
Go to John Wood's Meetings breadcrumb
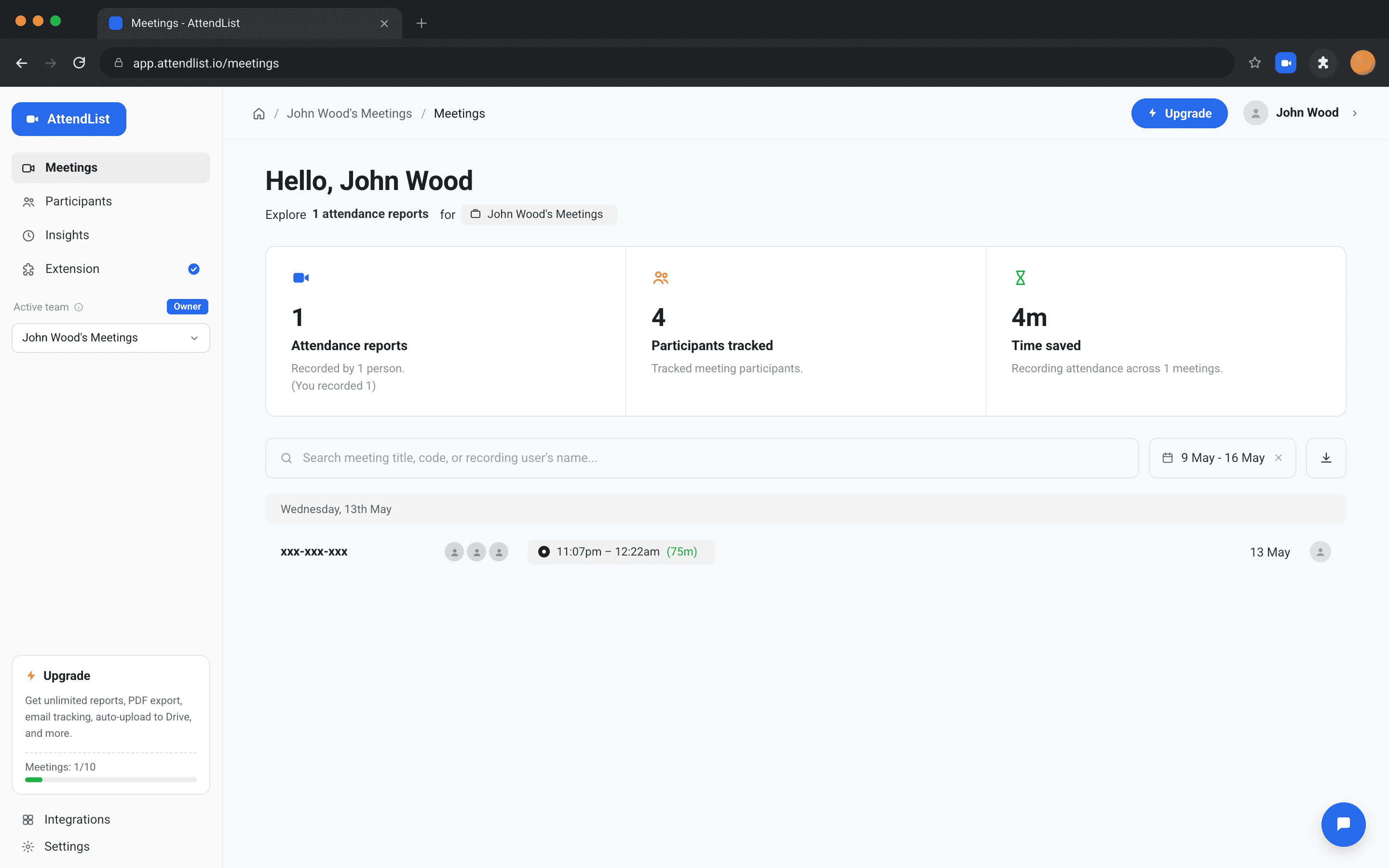349,114
